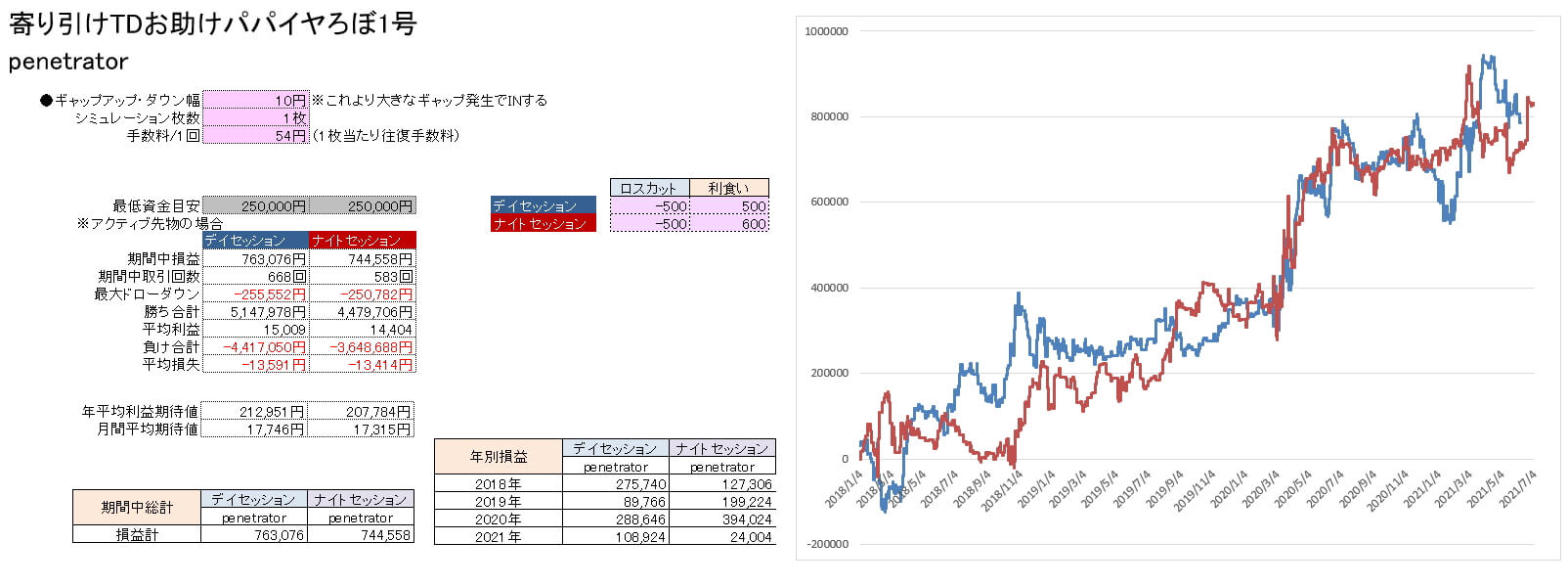Click the 年別損益 header cell
The width and height of the screenshot is (1568, 587).
point(499,457)
